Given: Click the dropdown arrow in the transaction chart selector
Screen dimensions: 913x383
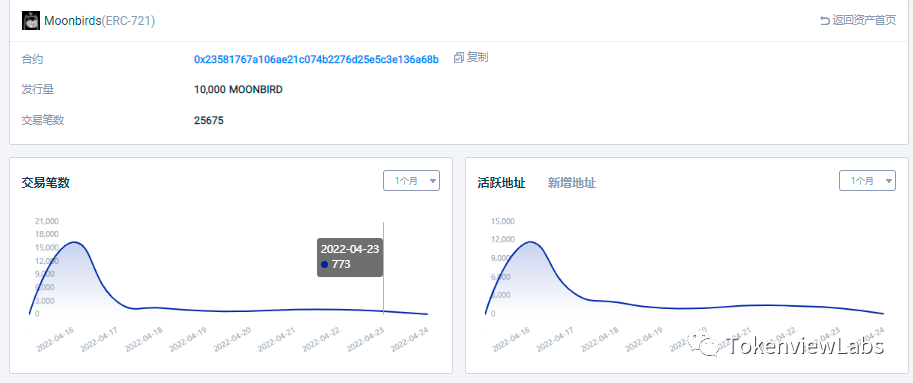Looking at the screenshot, I should [x=433, y=181].
